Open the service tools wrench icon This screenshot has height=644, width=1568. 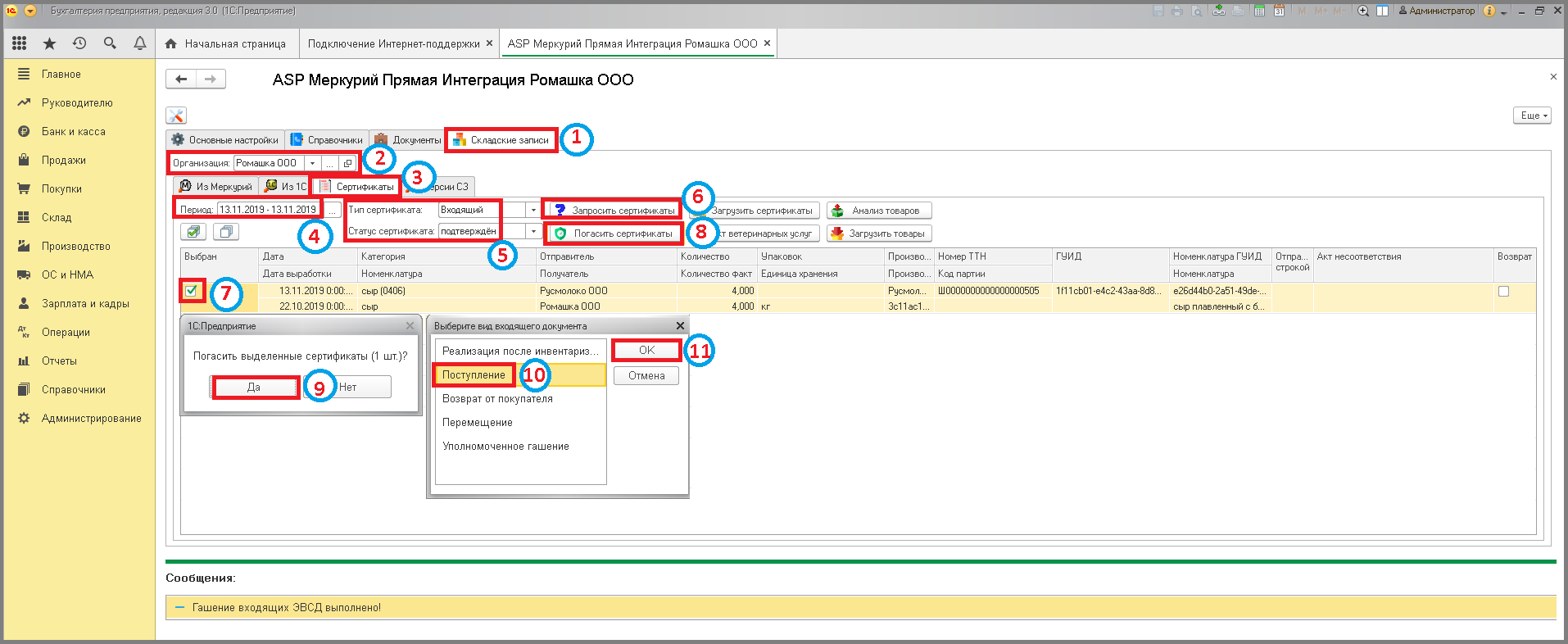point(176,116)
